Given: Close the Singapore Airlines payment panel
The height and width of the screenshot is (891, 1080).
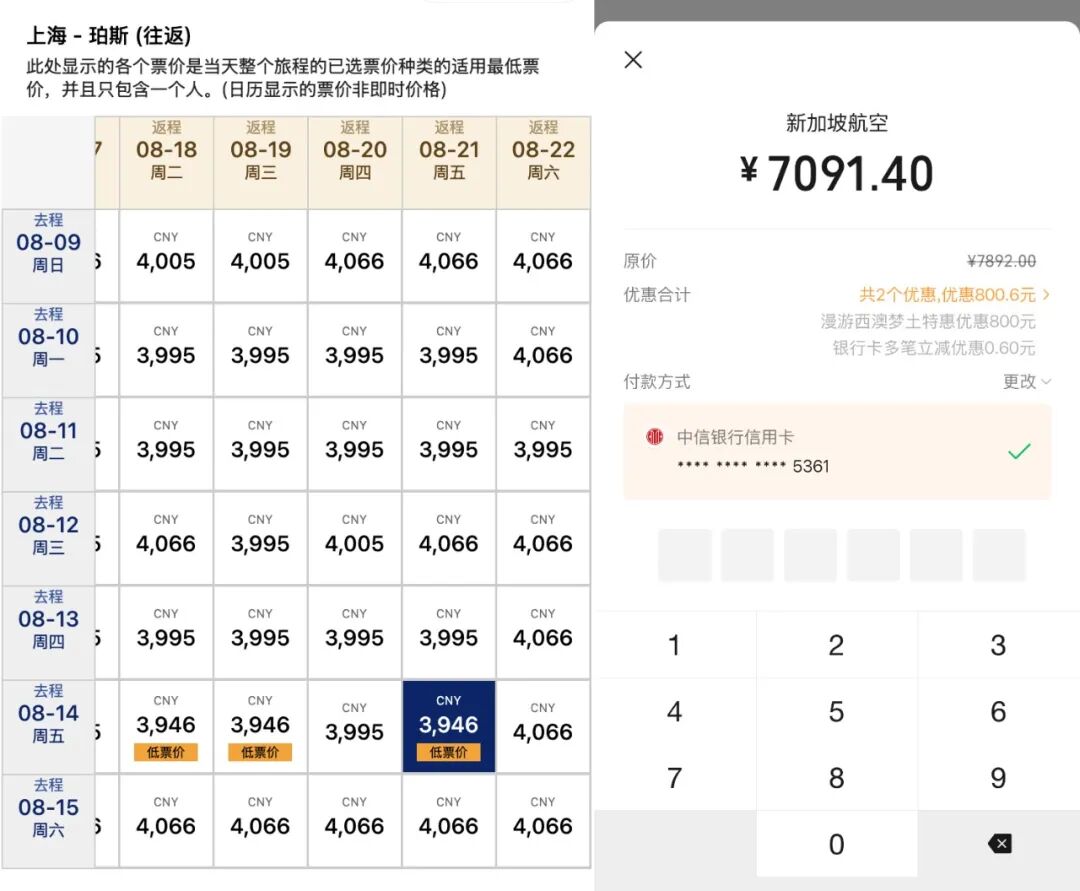Looking at the screenshot, I should pyautogui.click(x=632, y=60).
